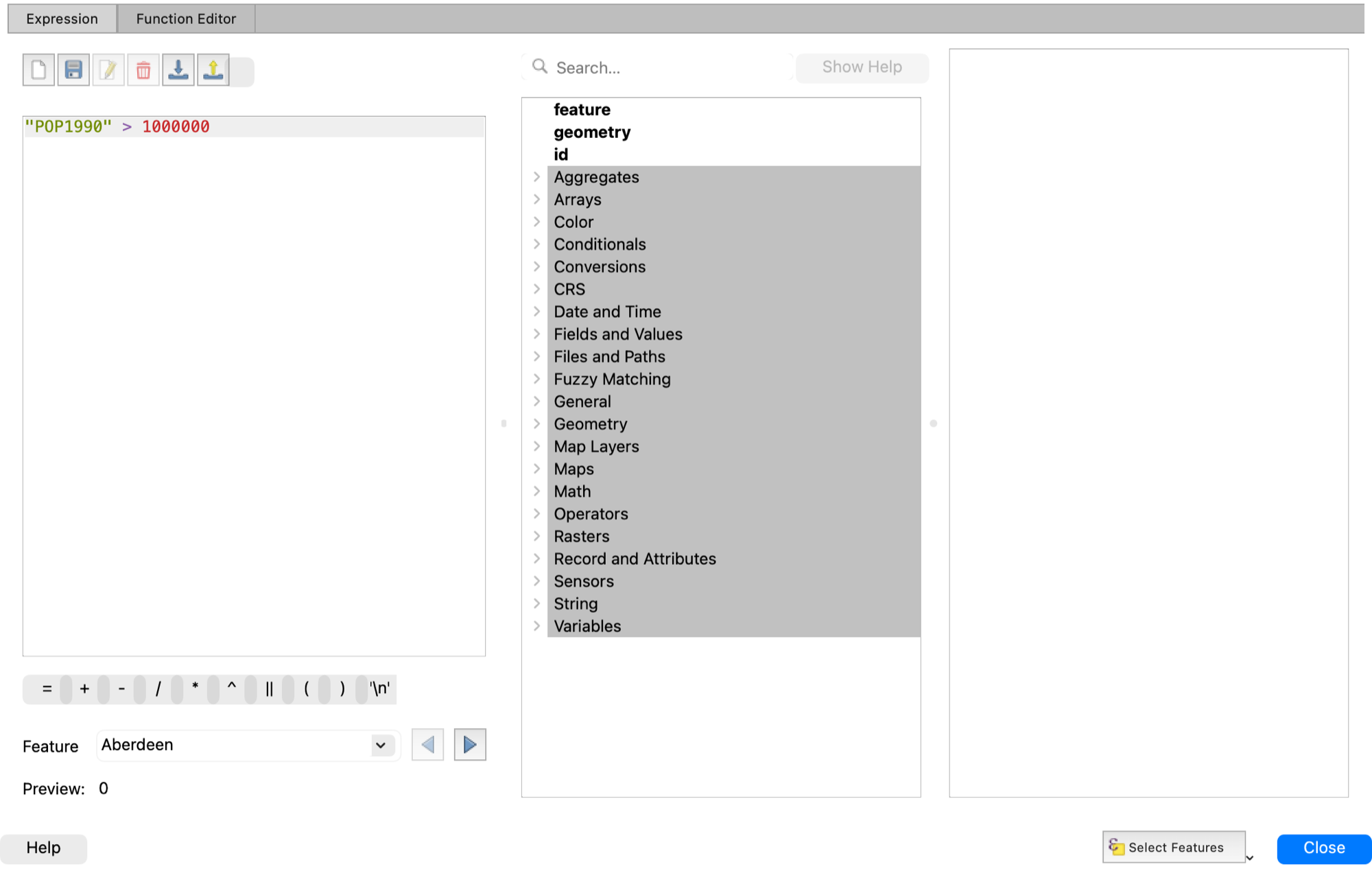Go to the previous feature preview

coord(428,745)
